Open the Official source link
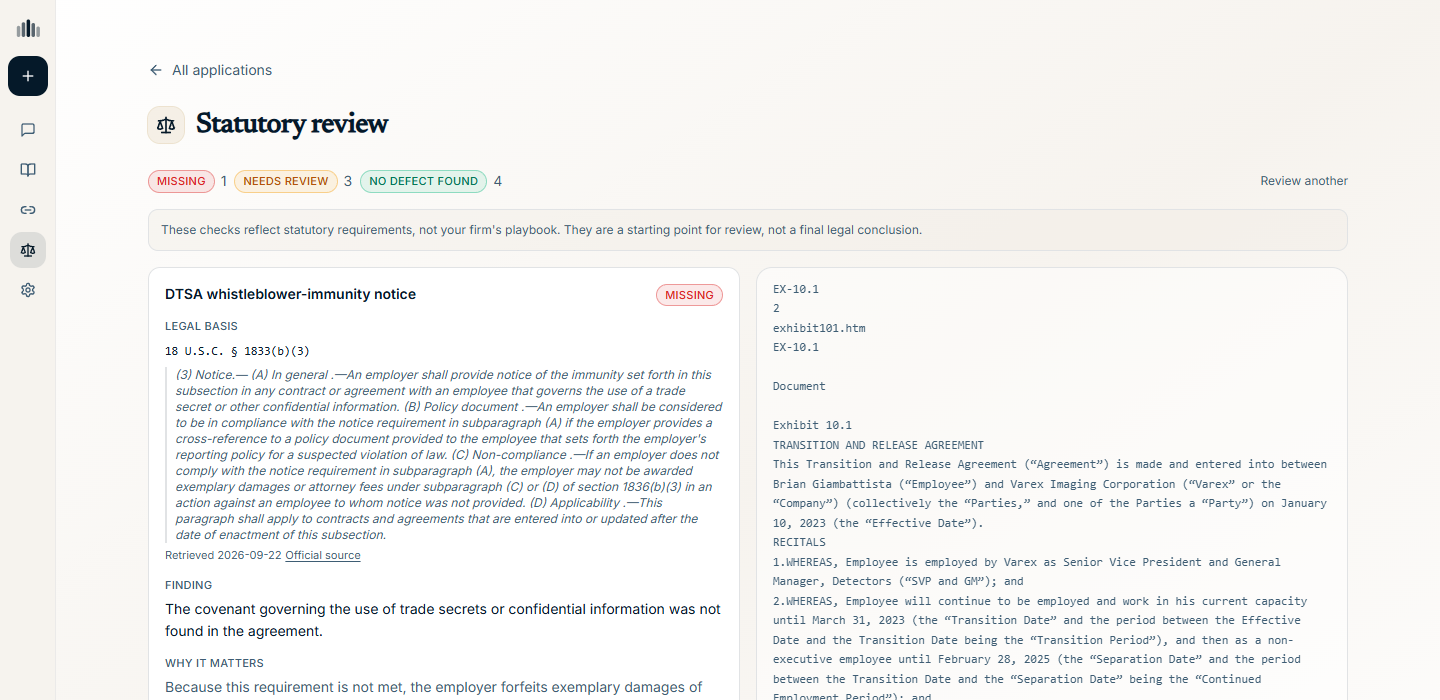The width and height of the screenshot is (1440, 700). pyautogui.click(x=323, y=555)
